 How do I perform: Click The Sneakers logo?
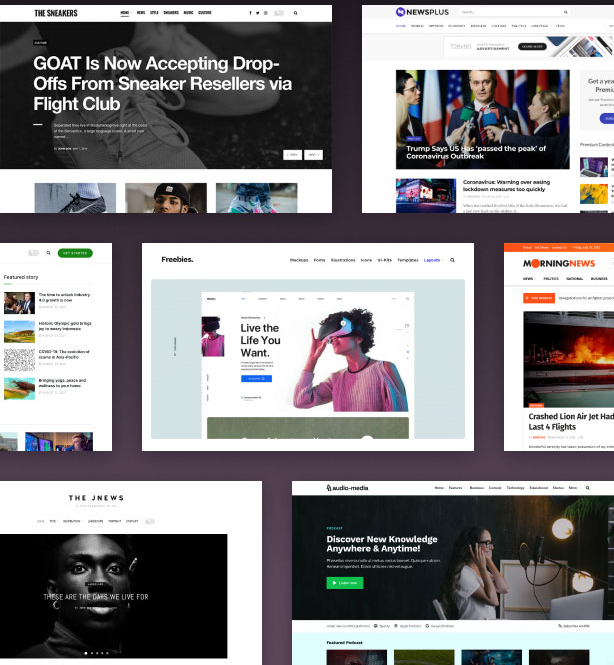click(56, 13)
